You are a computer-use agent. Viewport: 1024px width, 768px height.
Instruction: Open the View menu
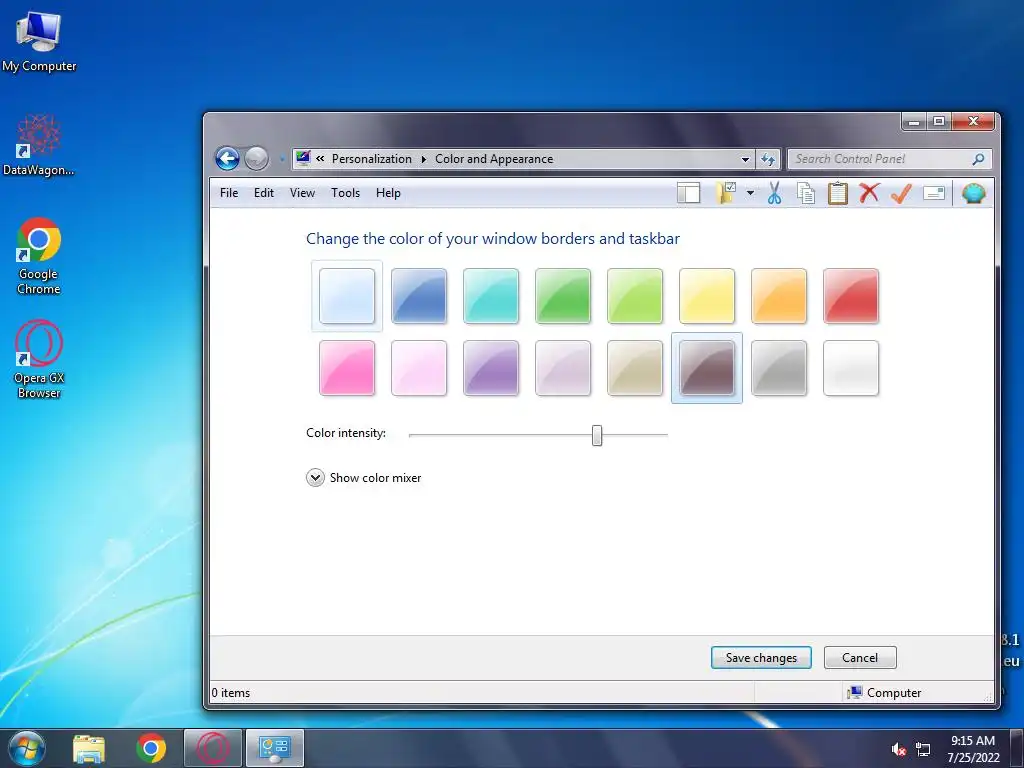coord(302,193)
